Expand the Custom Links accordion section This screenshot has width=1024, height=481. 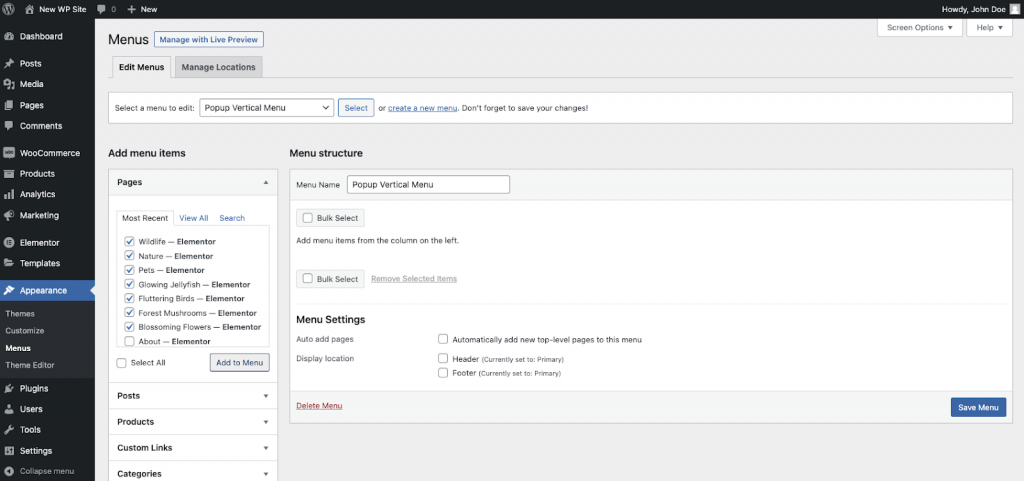[192, 448]
